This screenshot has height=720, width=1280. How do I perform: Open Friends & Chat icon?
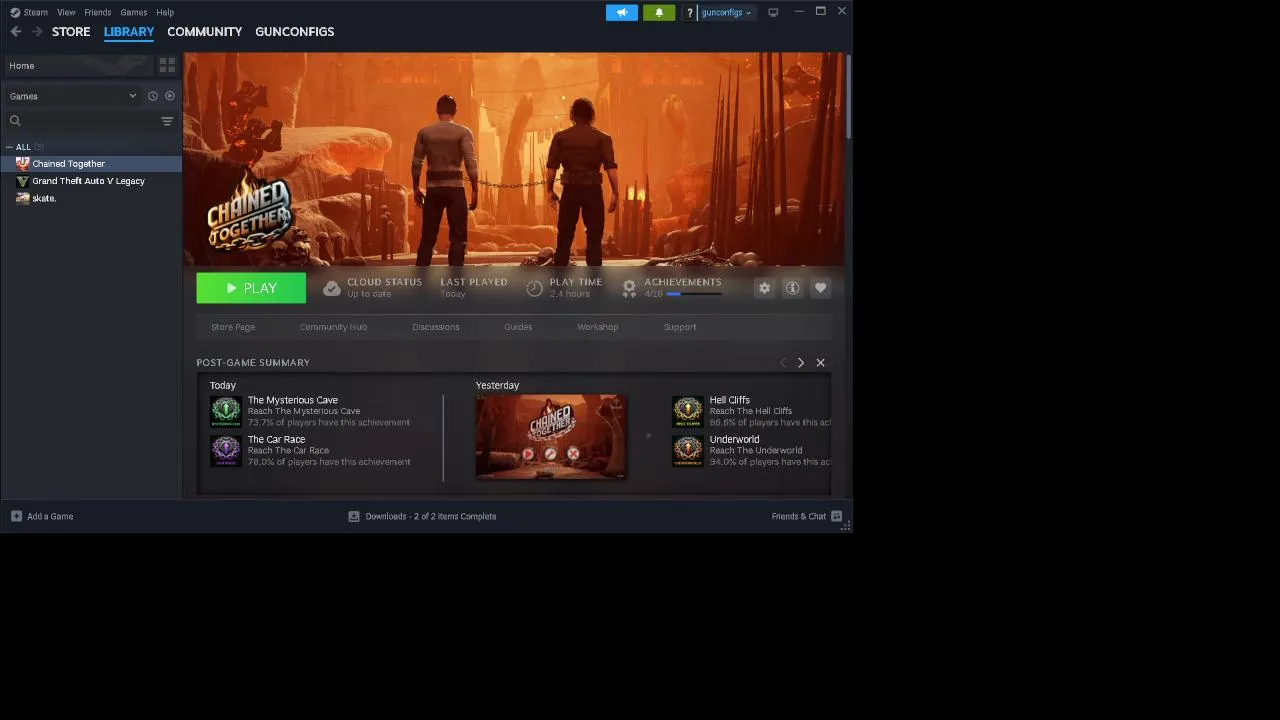tap(836, 516)
